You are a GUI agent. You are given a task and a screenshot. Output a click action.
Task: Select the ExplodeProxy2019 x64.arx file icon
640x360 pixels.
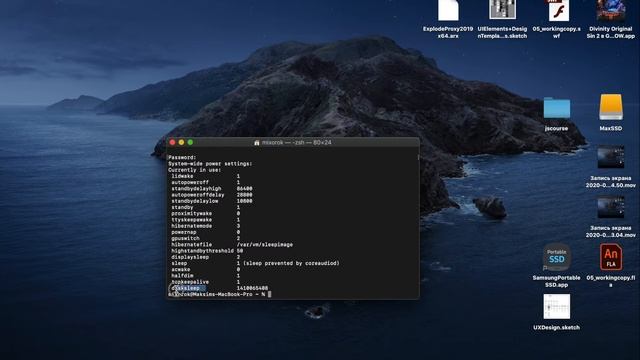(448, 10)
